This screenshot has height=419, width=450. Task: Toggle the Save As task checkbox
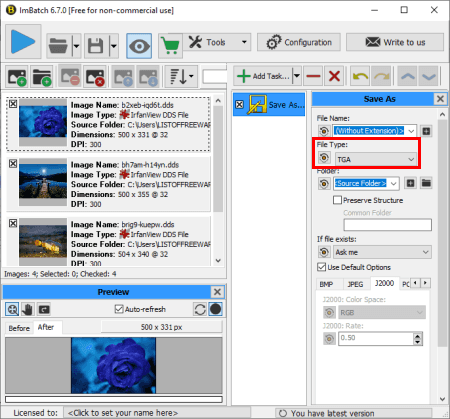coord(239,105)
